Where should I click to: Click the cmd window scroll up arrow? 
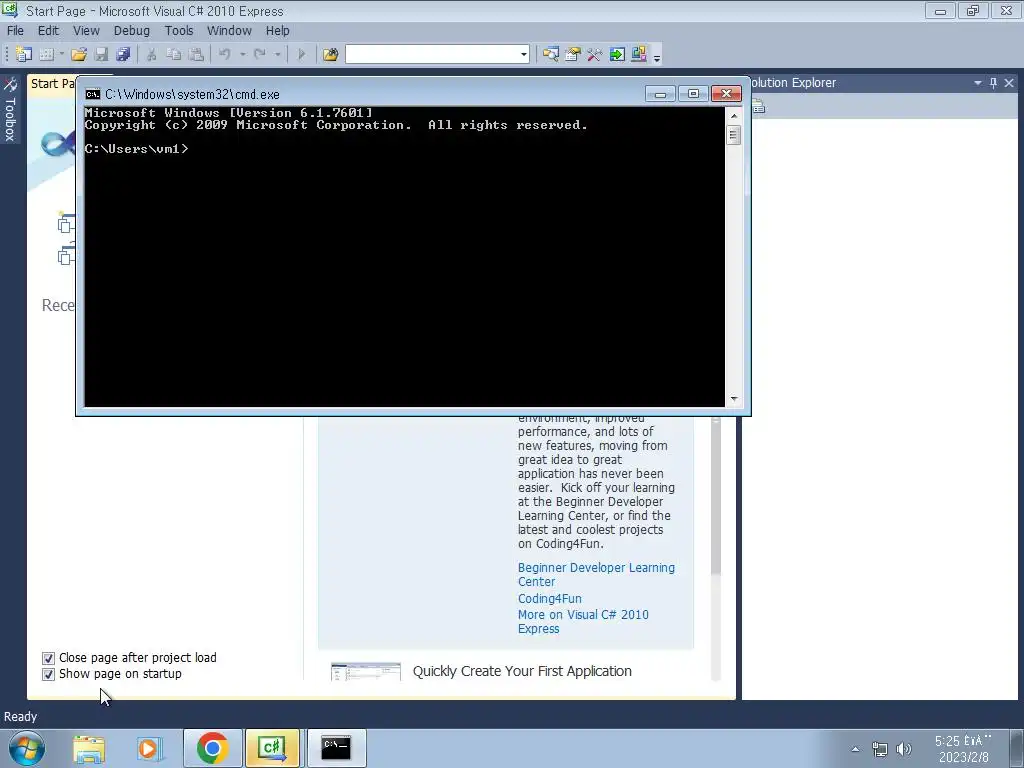(x=734, y=116)
